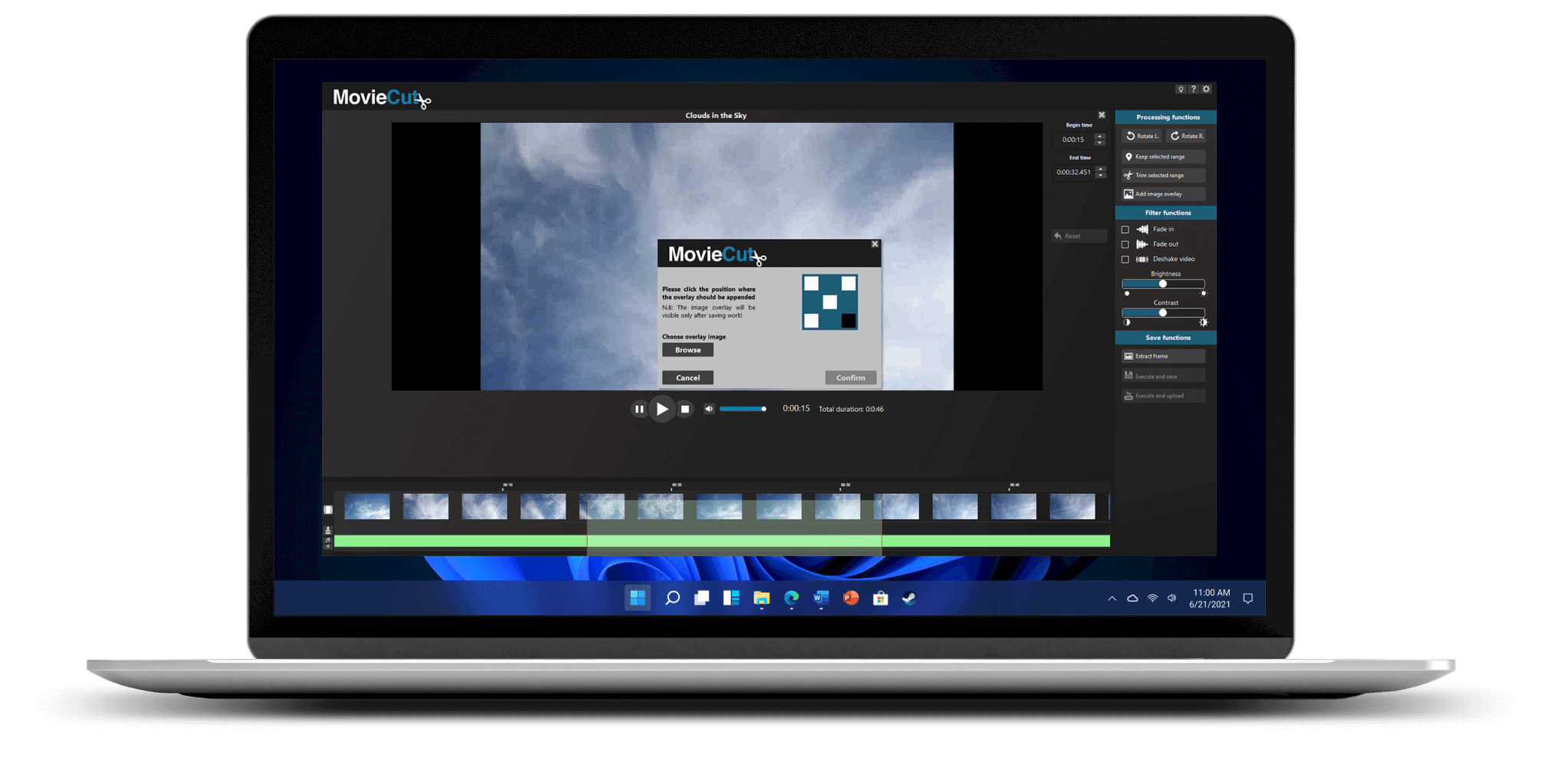This screenshot has height=784, width=1542.
Task: Cancel the overlay dialog
Action: [688, 377]
